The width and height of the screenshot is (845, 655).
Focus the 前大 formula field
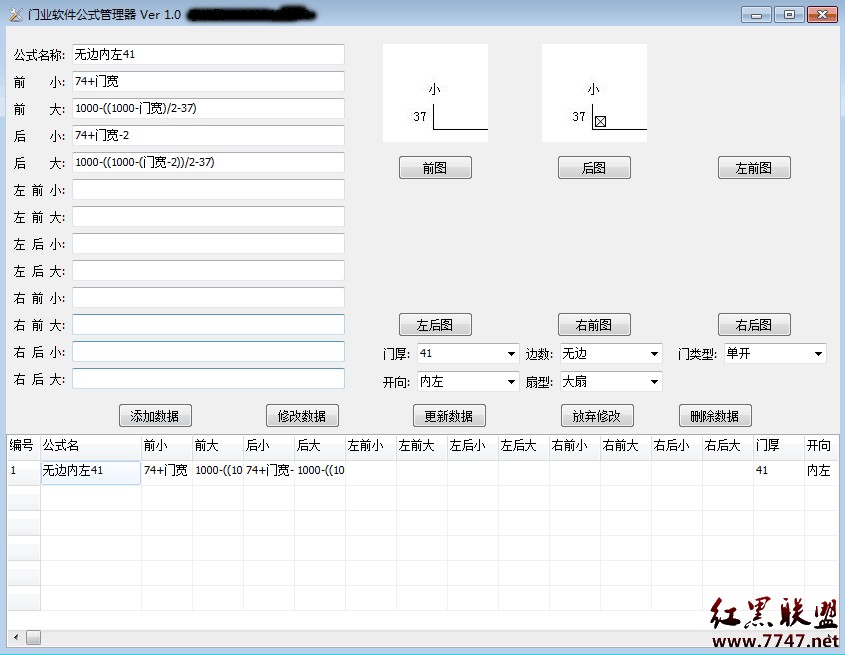[209, 108]
